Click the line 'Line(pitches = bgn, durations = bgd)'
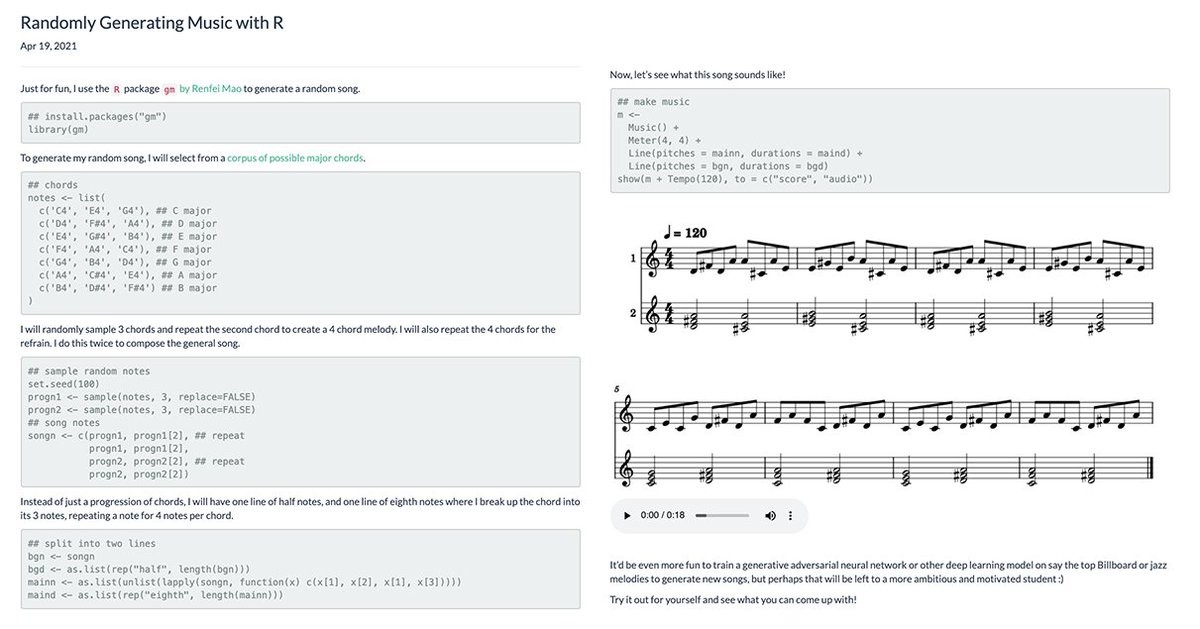Screen dimensions: 1200x629 tap(729, 167)
